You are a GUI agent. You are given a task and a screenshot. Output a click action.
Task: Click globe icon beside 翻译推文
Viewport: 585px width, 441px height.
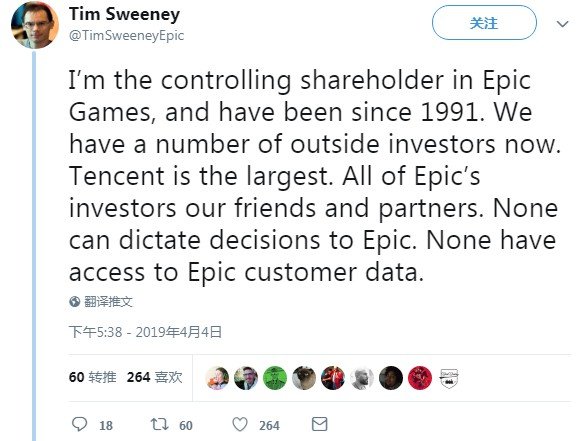pos(75,301)
